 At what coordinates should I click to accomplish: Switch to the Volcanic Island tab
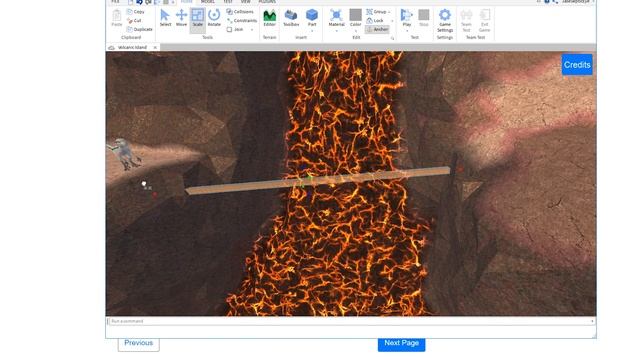pos(132,47)
